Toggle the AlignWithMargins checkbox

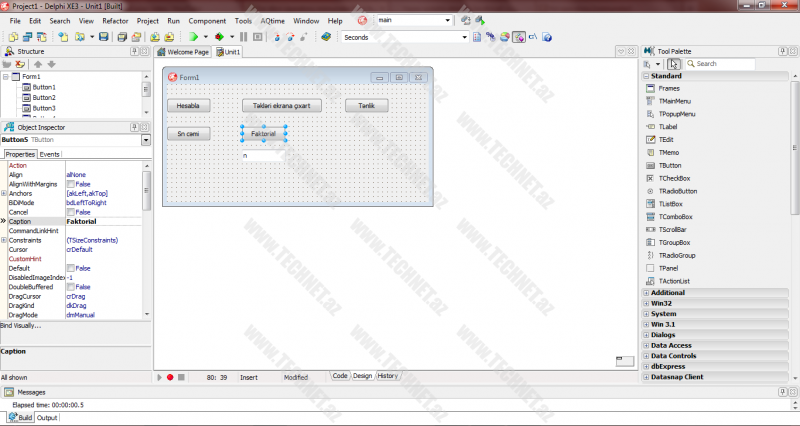[x=71, y=184]
